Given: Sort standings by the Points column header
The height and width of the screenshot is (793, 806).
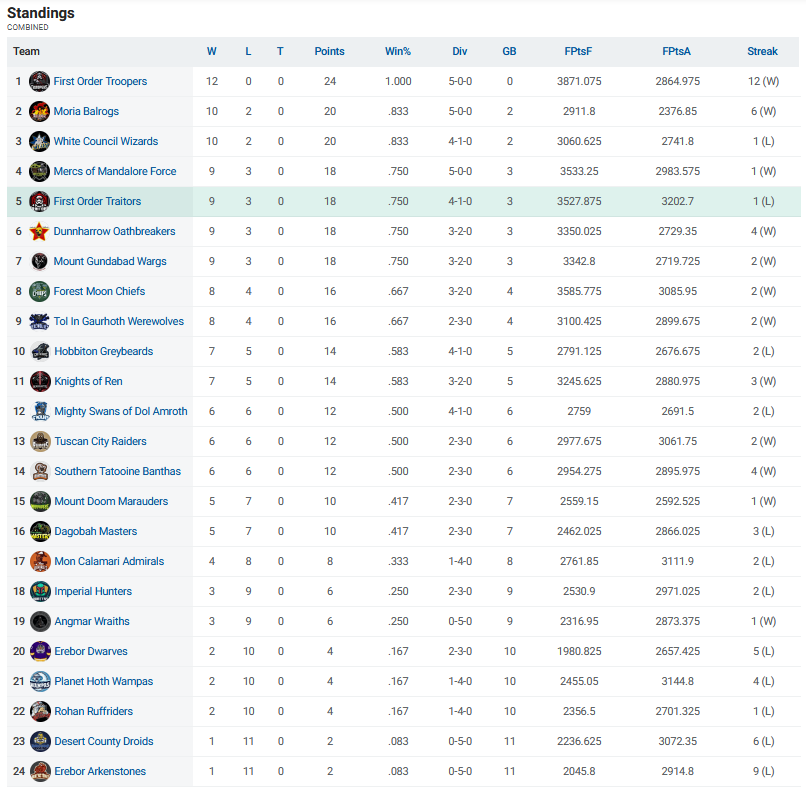Looking at the screenshot, I should point(329,51).
